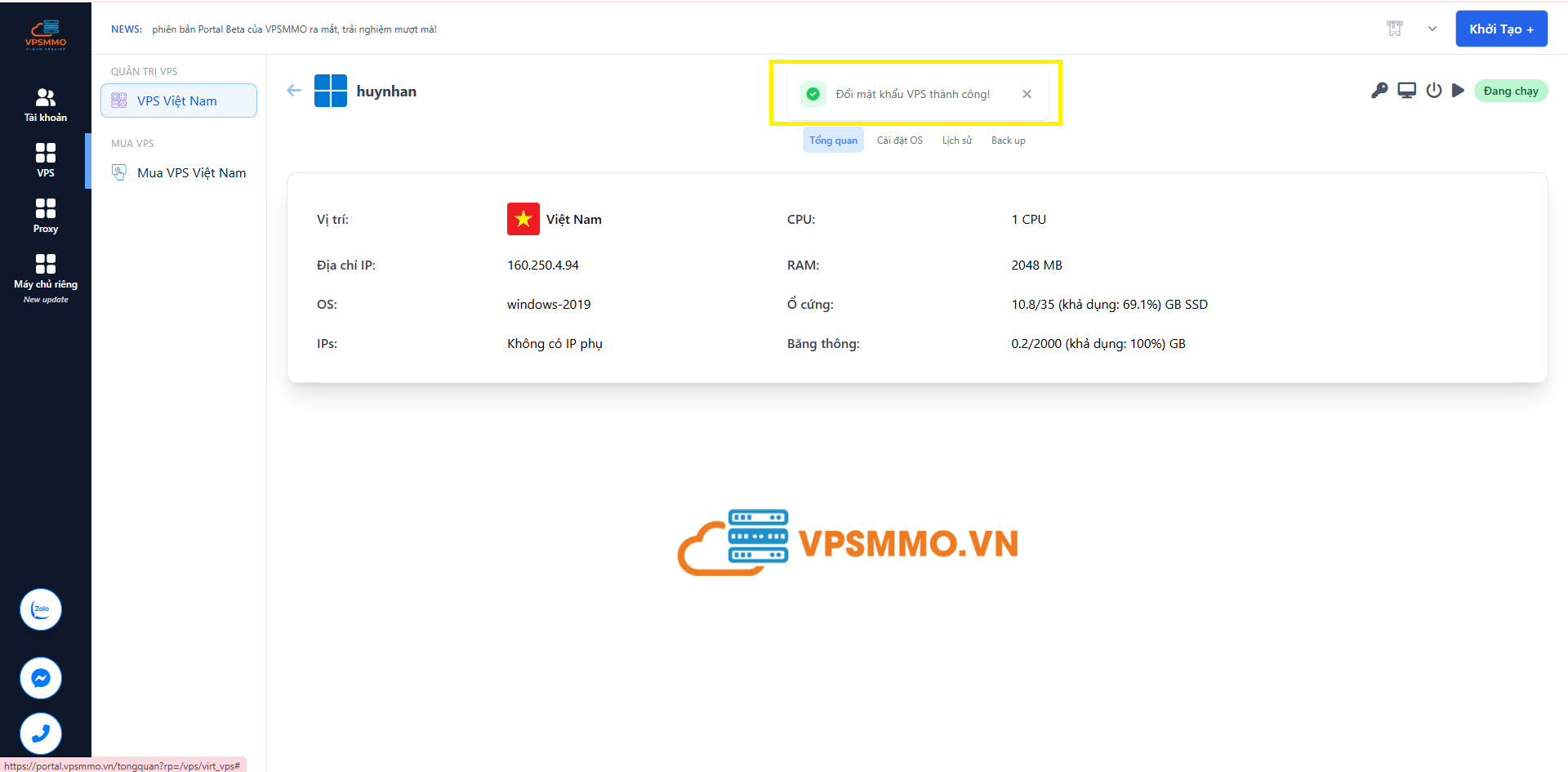The width and height of the screenshot is (1568, 772).
Task: Open the Lịch sử tab
Action: [956, 141]
